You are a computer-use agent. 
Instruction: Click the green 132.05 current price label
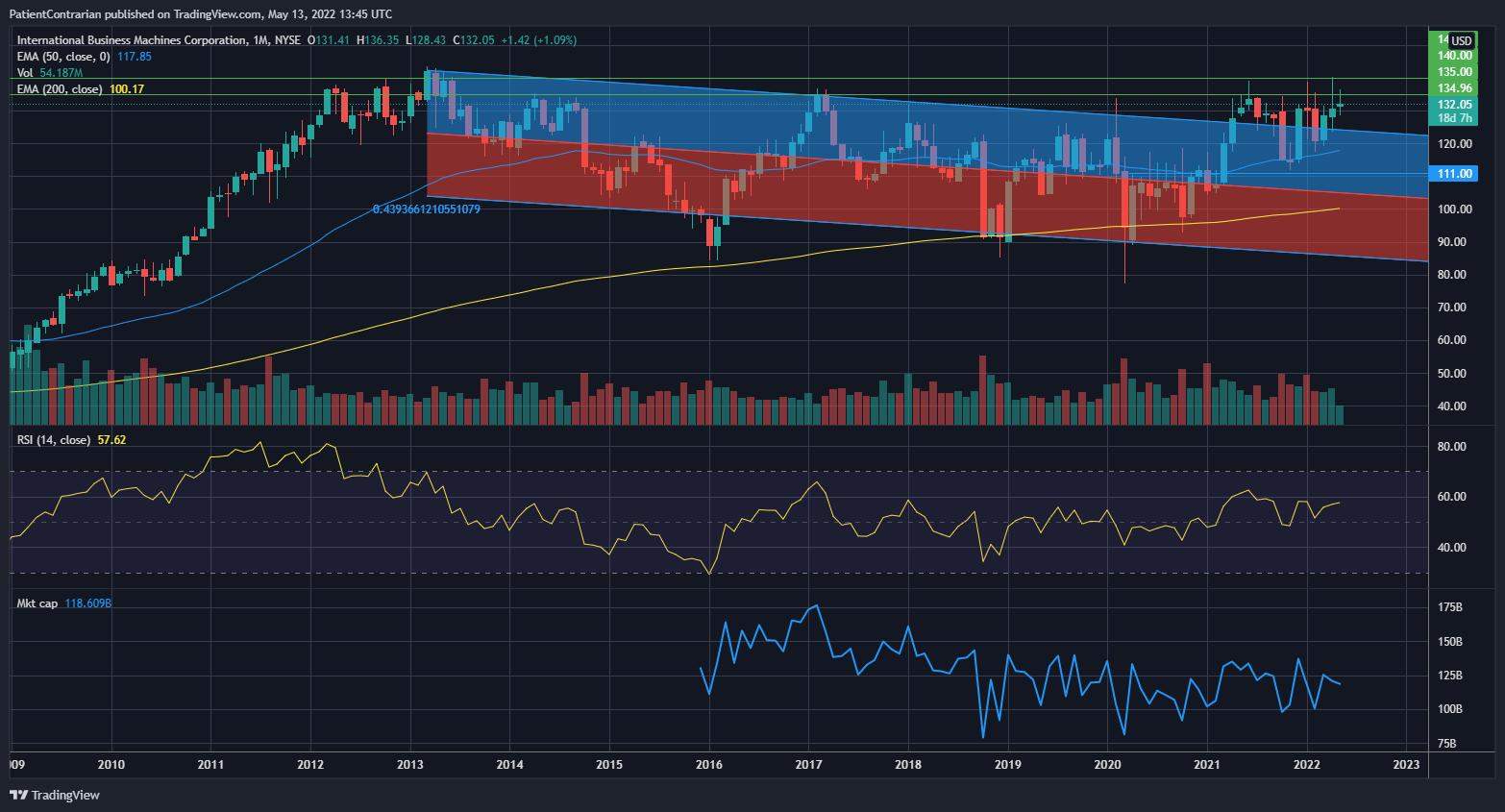pos(1455,105)
